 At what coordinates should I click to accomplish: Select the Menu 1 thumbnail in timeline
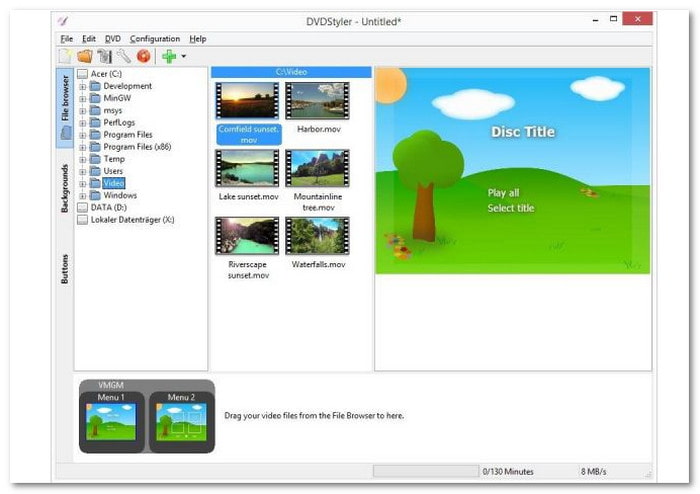111,421
